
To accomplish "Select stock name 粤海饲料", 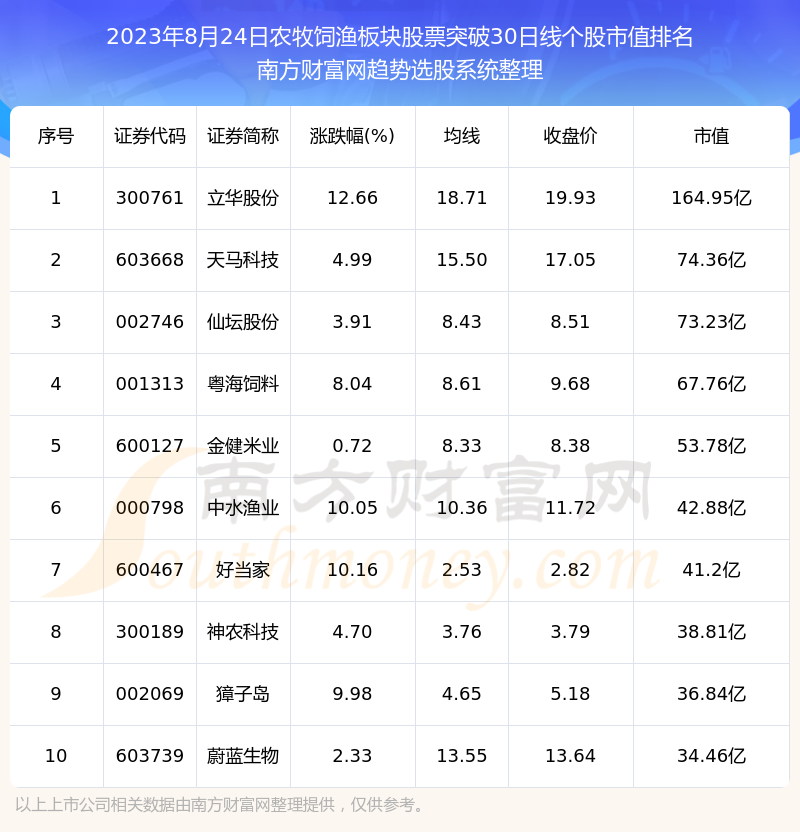I will click(x=243, y=384).
